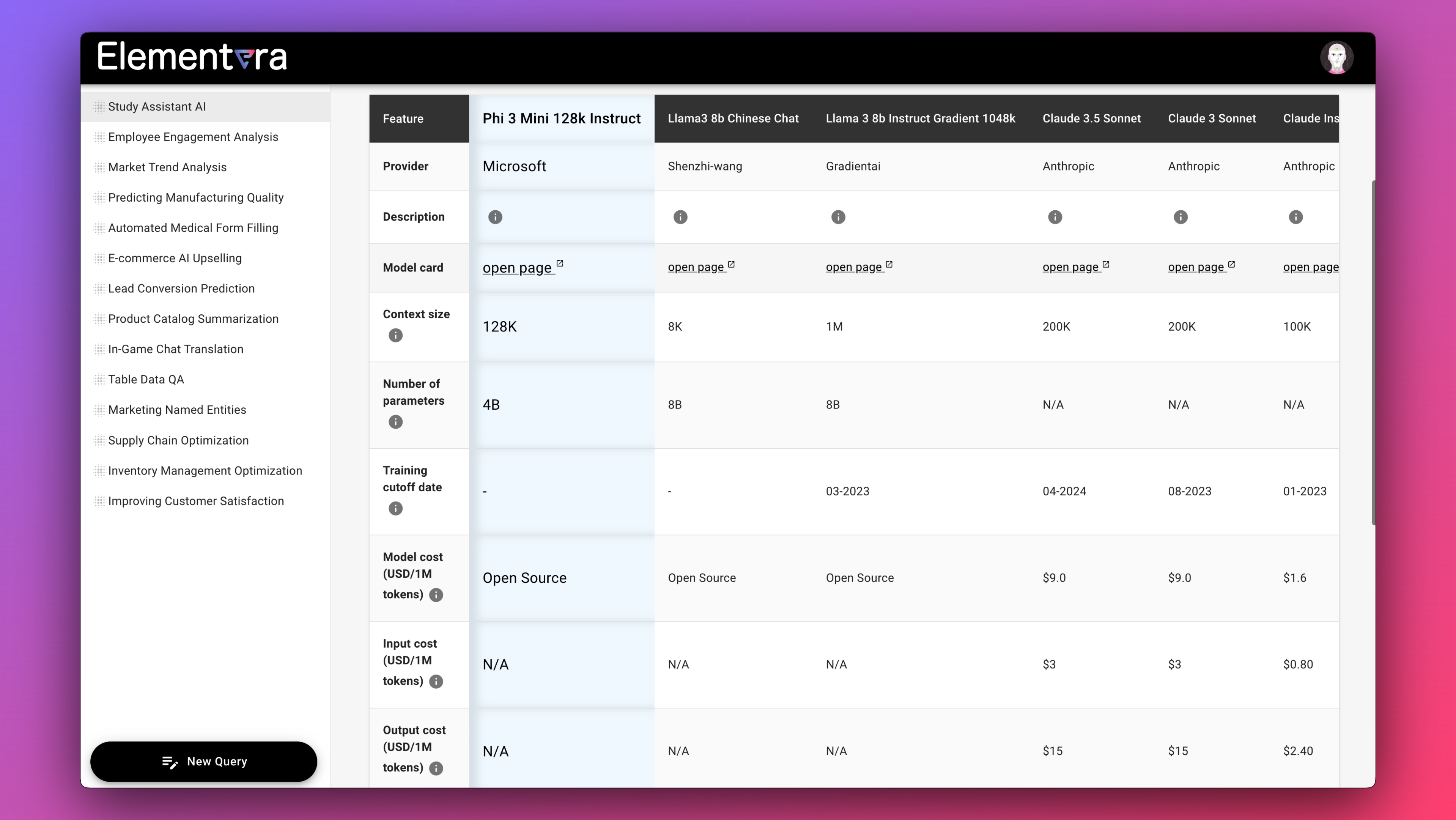Click the drag handle icon beside Table Data QA

[99, 380]
